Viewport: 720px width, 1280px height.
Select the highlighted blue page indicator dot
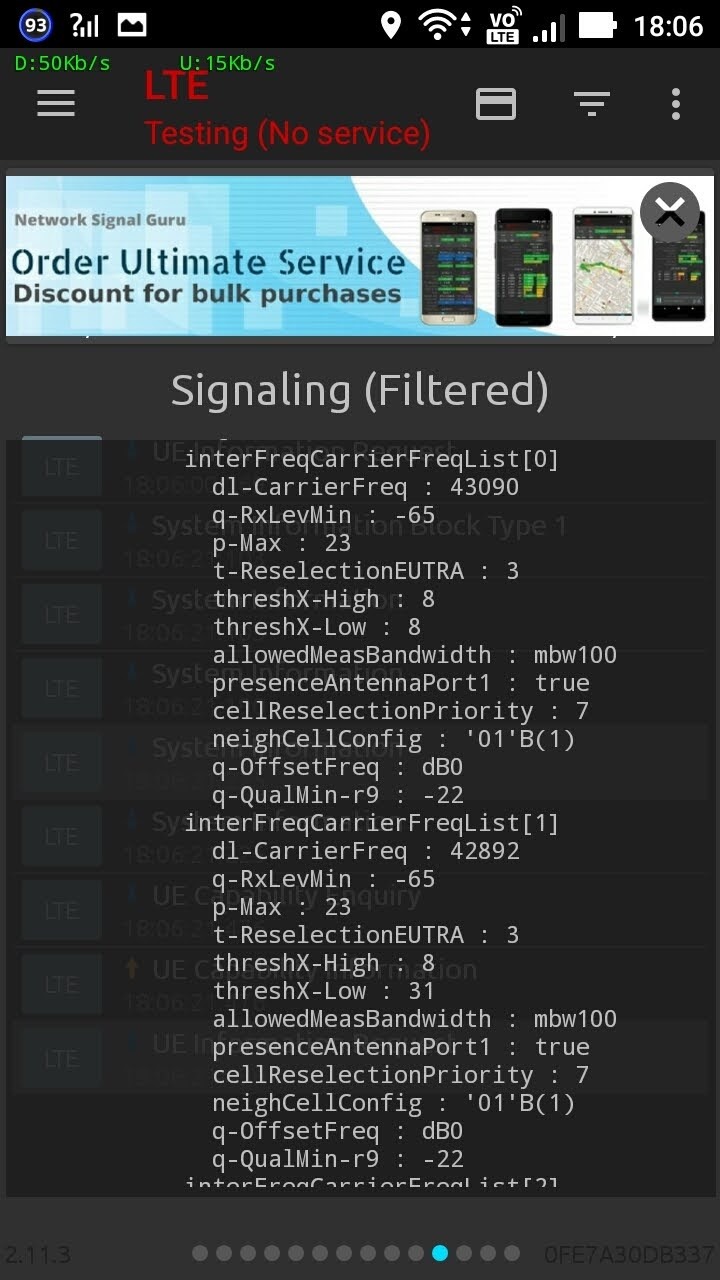440,1253
